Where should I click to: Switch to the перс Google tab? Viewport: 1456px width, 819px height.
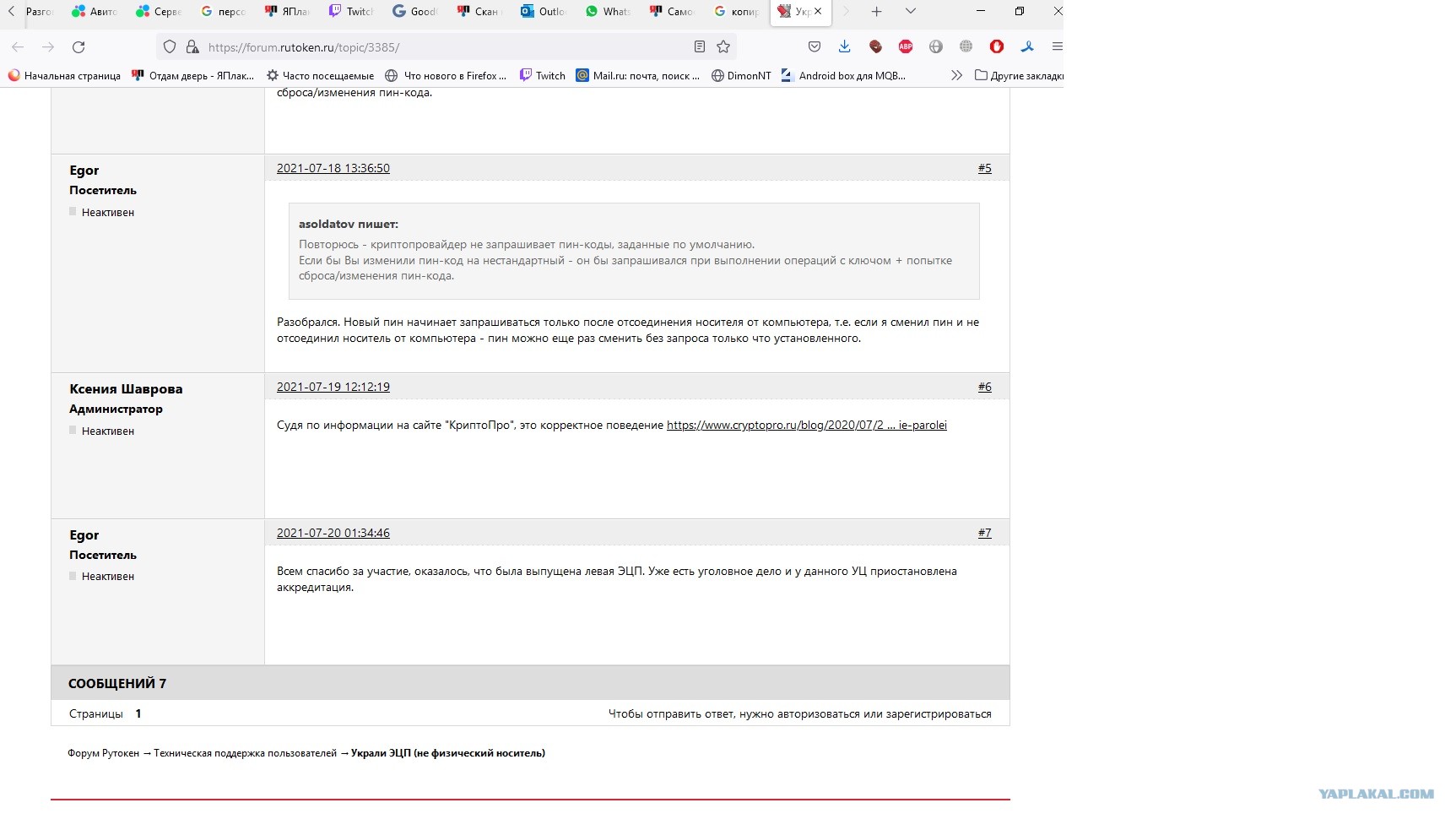[x=224, y=12]
